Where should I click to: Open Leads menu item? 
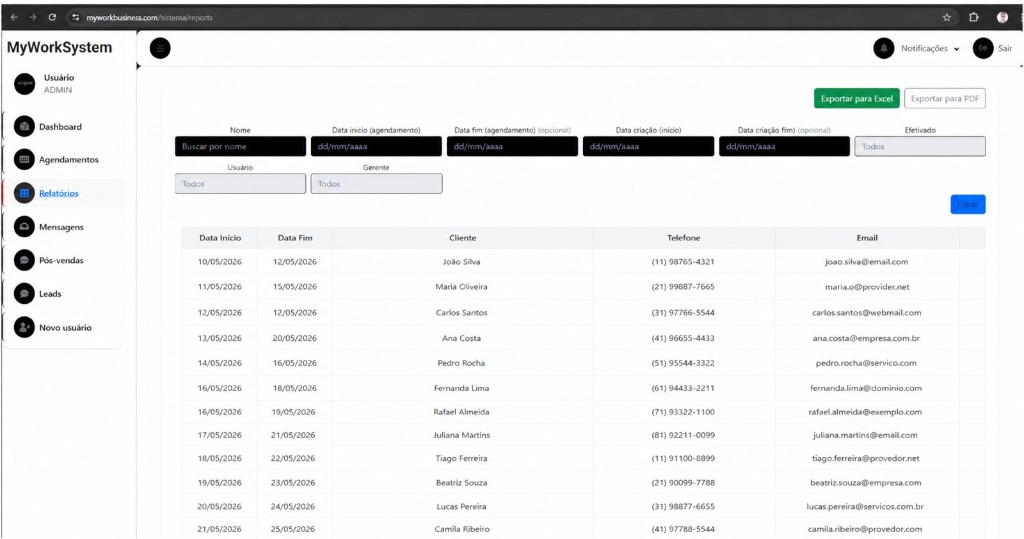point(50,294)
